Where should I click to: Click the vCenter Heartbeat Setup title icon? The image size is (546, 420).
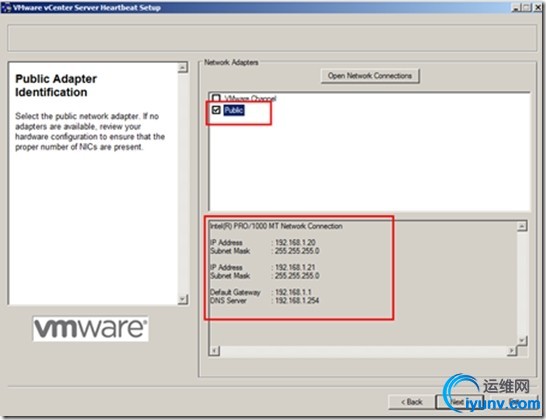(6, 7)
